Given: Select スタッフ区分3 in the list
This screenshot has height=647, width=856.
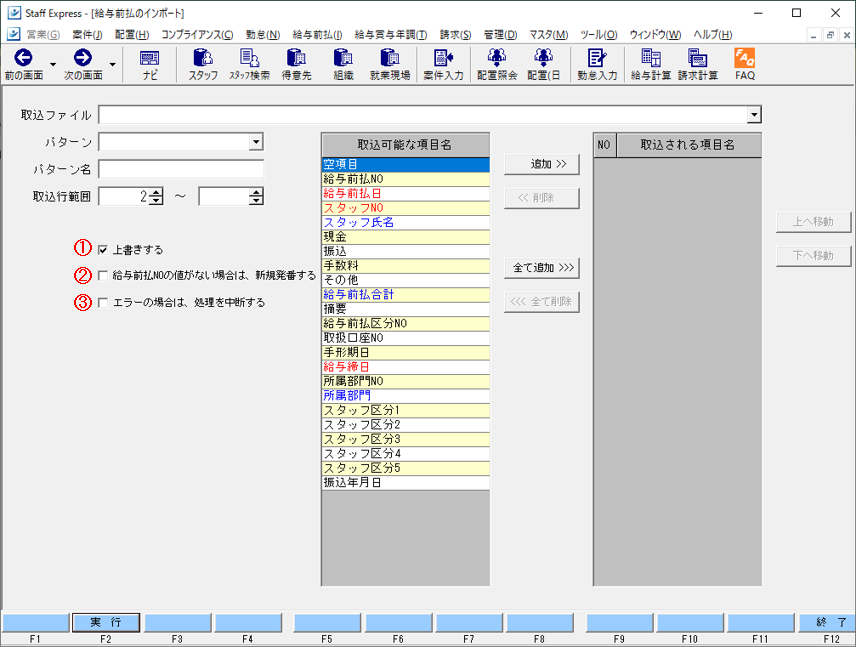Looking at the screenshot, I should 406,440.
